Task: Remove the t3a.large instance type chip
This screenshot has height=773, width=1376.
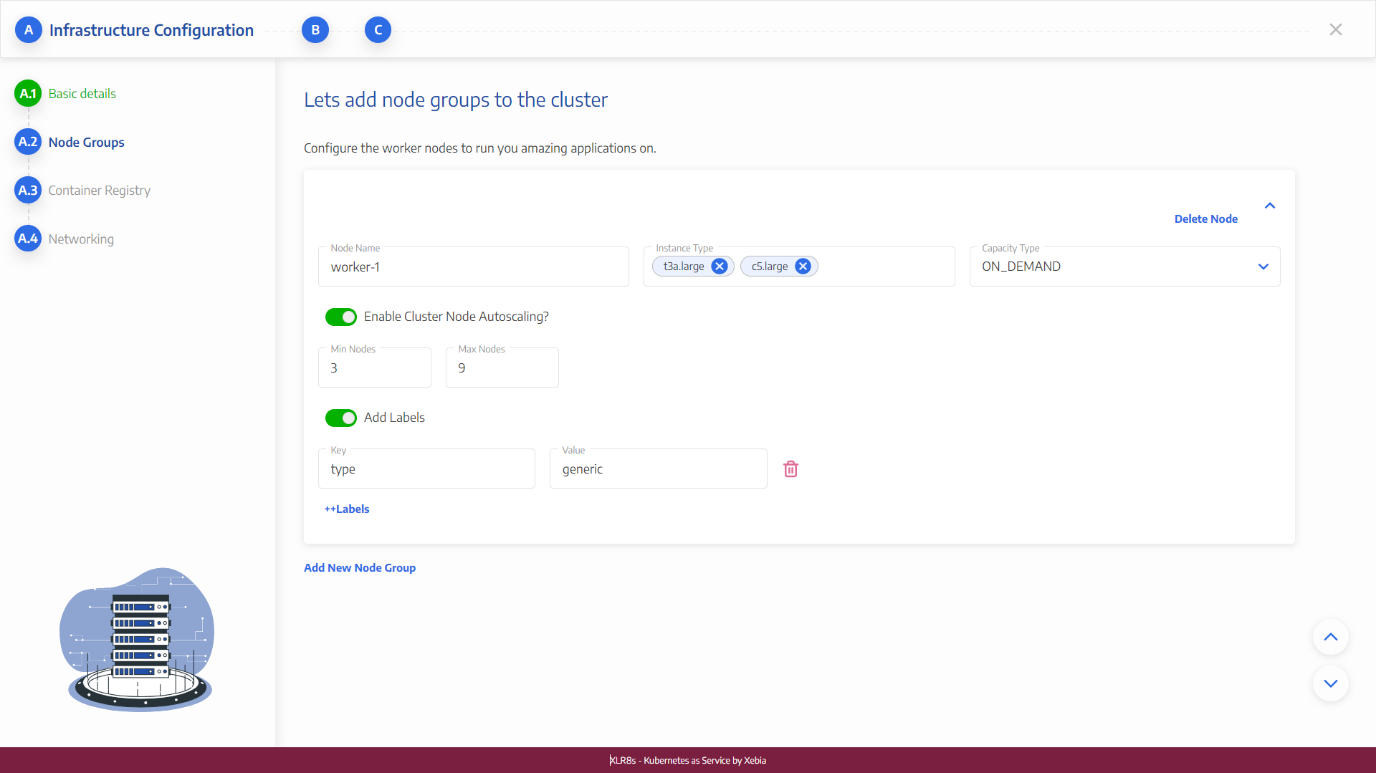Action: tap(719, 266)
